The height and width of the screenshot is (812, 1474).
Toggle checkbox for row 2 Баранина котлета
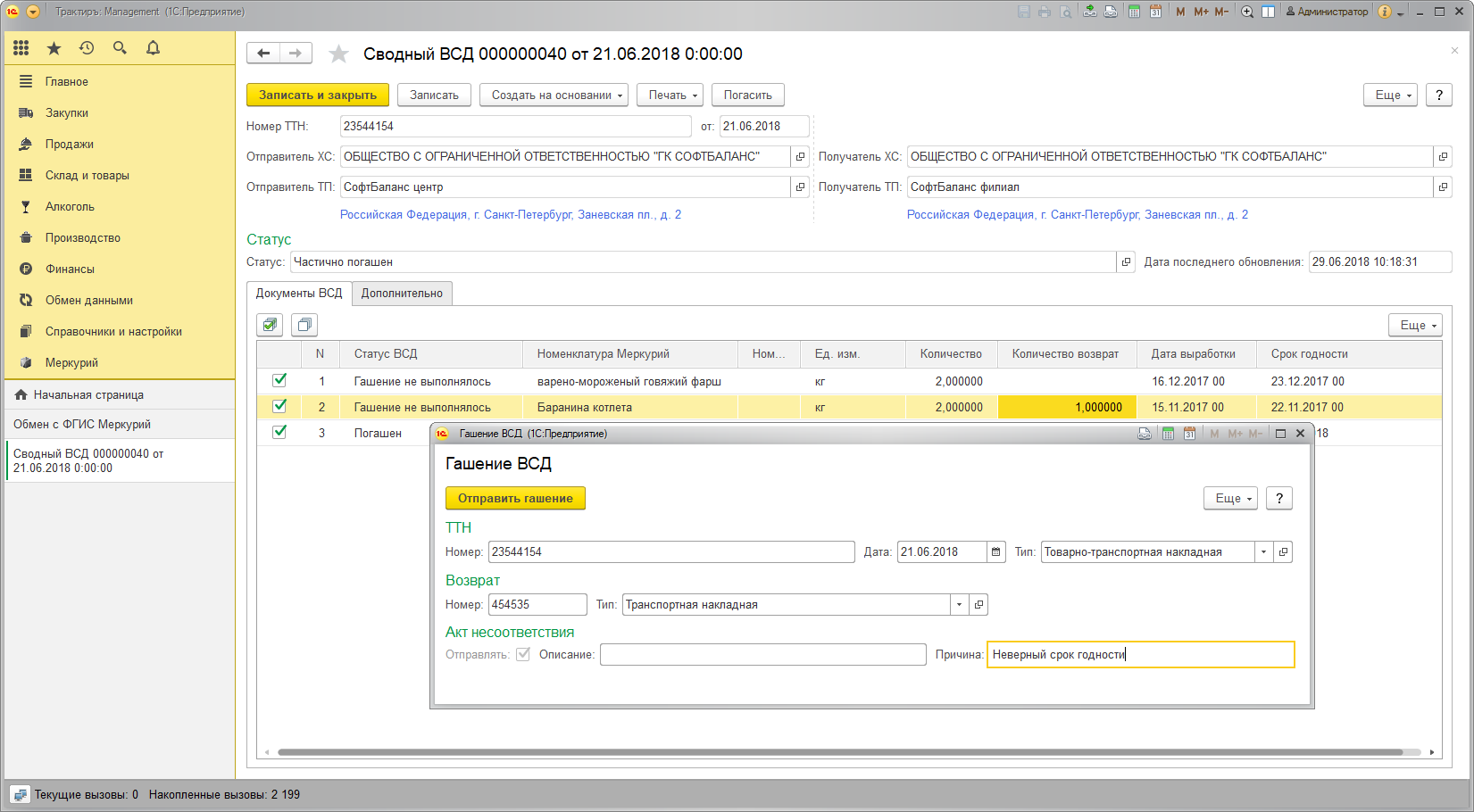279,406
